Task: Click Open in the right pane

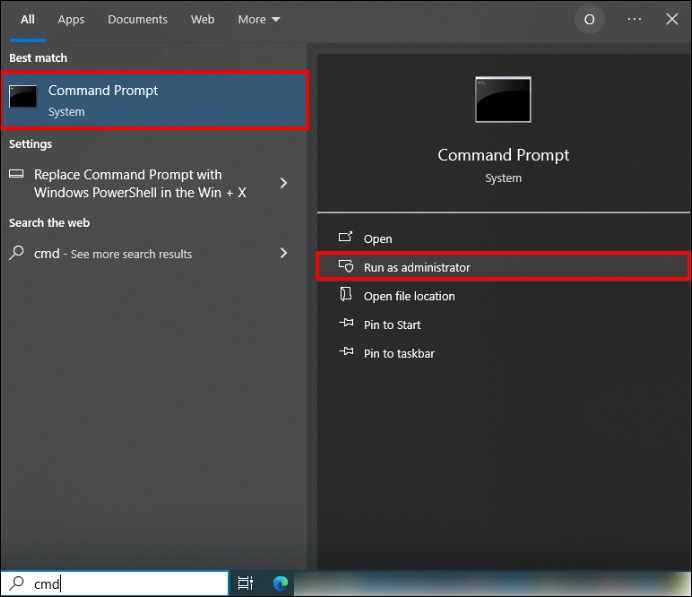Action: pos(503,239)
